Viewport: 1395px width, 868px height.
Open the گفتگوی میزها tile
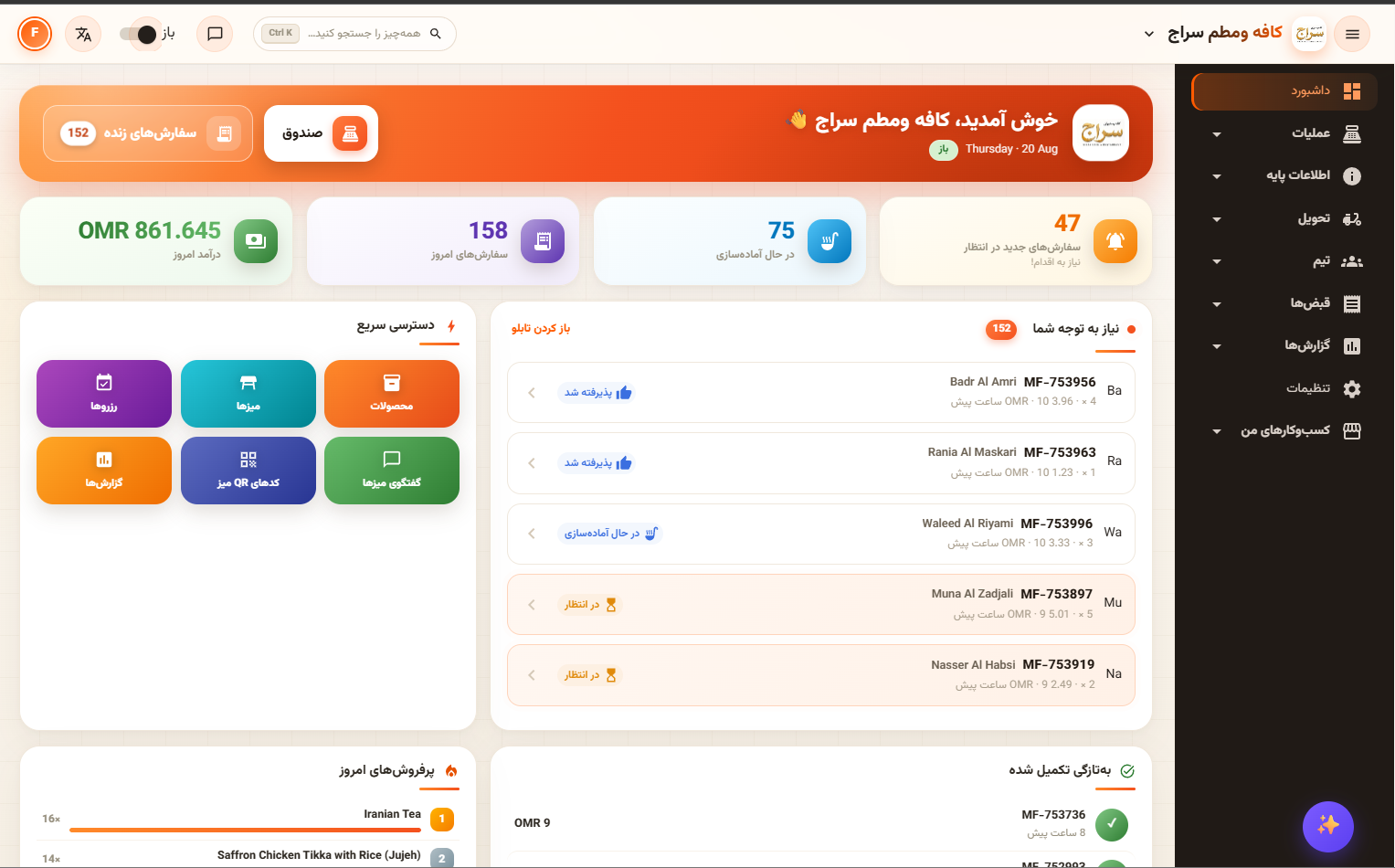tap(392, 471)
